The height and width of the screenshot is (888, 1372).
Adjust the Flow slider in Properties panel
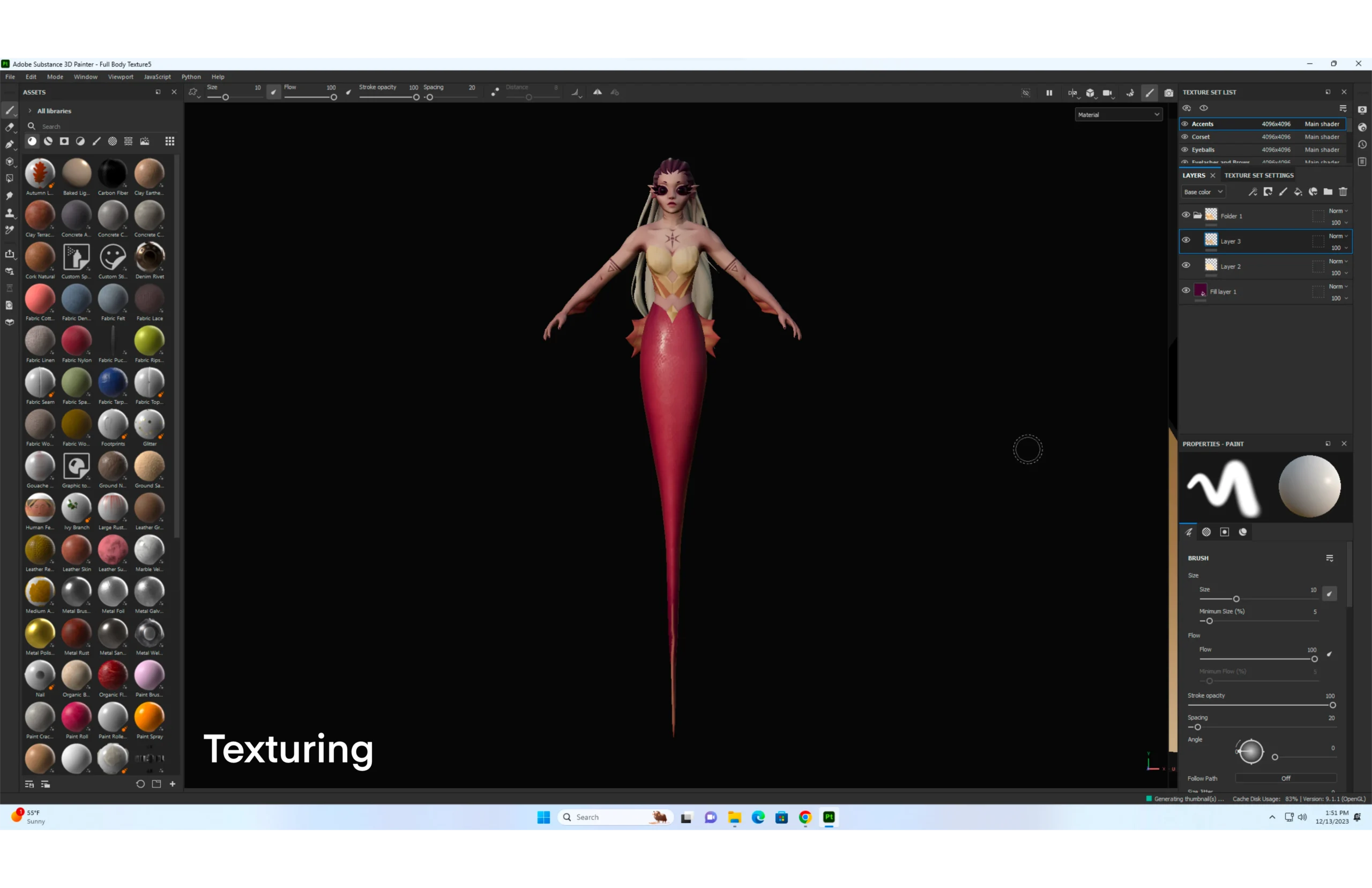1258,659
